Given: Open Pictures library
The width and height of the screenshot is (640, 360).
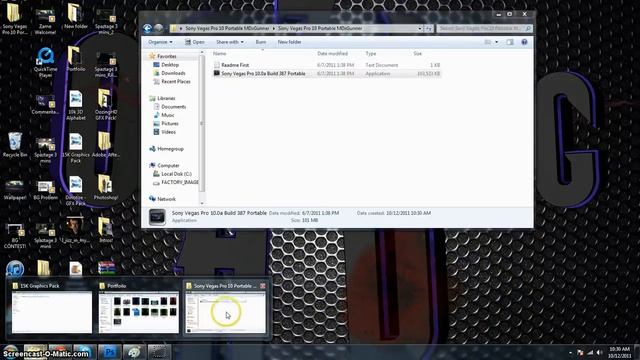Looking at the screenshot, I should click(170, 124).
